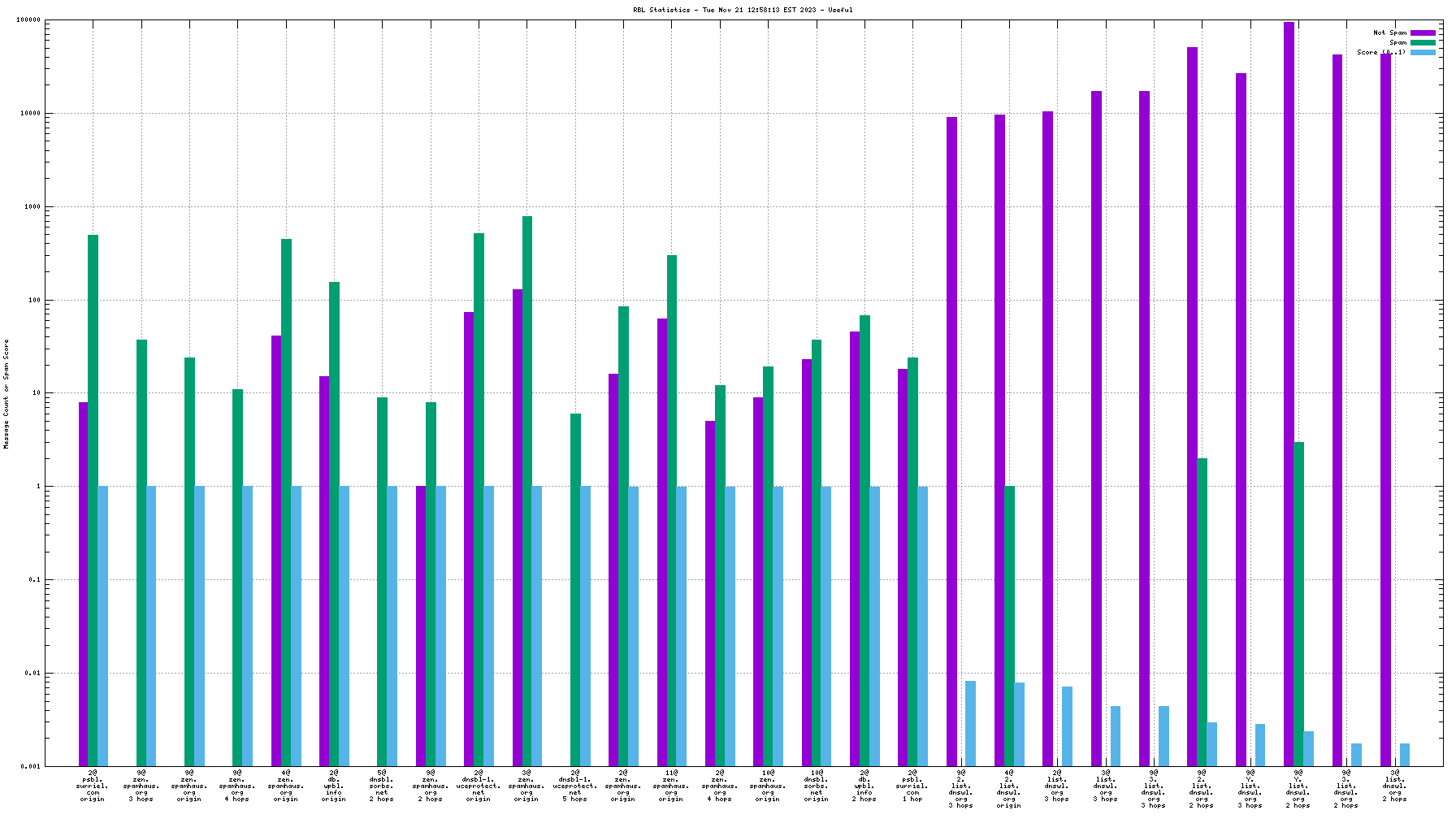Select the 4@ 2.list.dnswl.org origin label
Screen dimensions: 1456x819
(x=1008, y=789)
